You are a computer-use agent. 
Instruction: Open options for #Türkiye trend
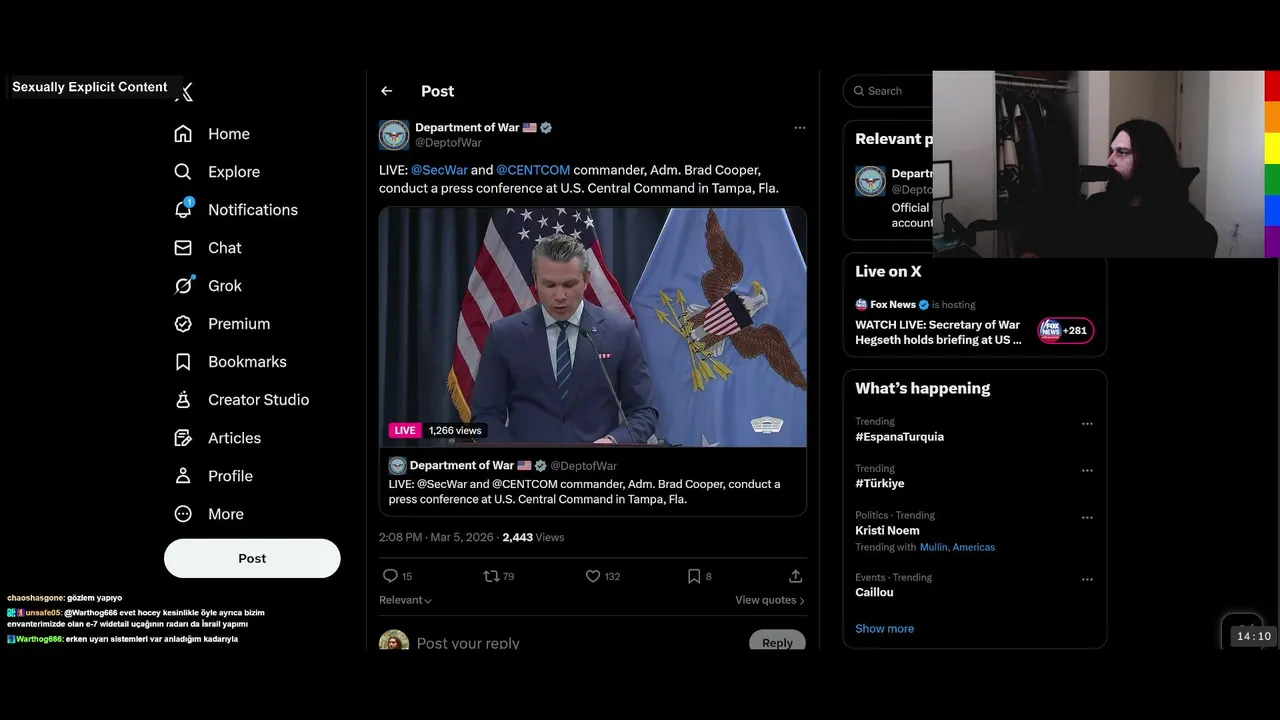(x=1087, y=471)
